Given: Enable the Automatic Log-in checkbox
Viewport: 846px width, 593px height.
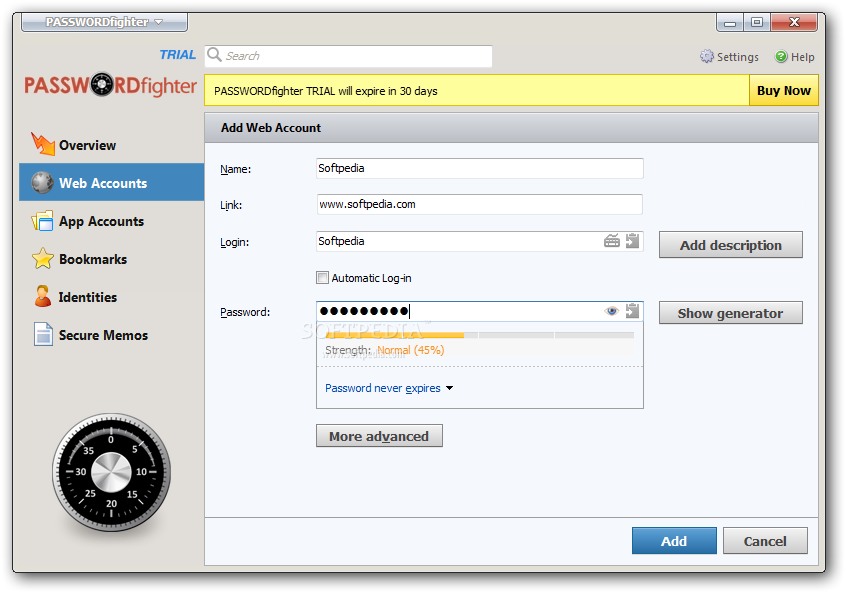Looking at the screenshot, I should pyautogui.click(x=322, y=277).
